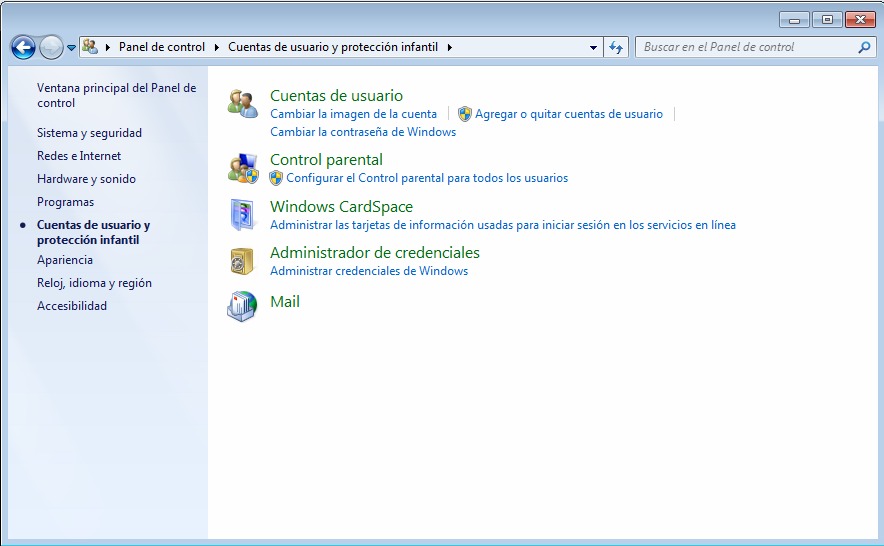Open Programas category in sidebar

click(x=65, y=202)
